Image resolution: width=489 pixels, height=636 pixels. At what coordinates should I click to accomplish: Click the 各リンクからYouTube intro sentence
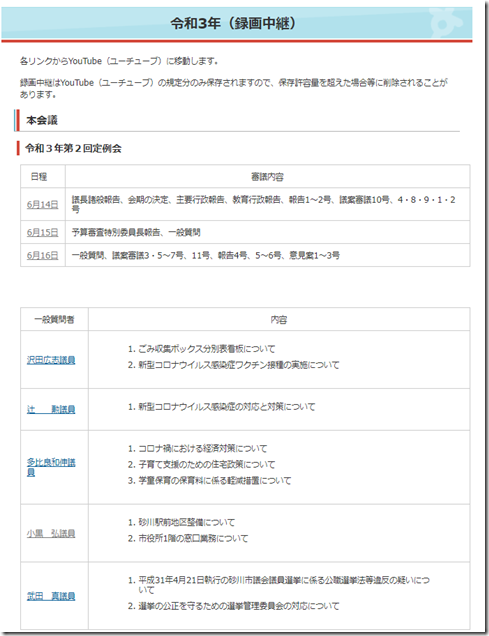coord(119,61)
